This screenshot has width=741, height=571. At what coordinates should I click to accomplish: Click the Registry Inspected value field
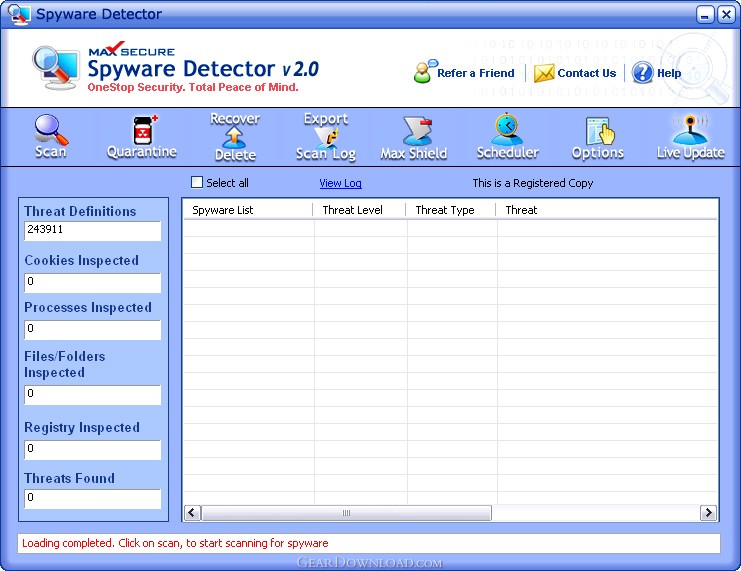point(93,450)
